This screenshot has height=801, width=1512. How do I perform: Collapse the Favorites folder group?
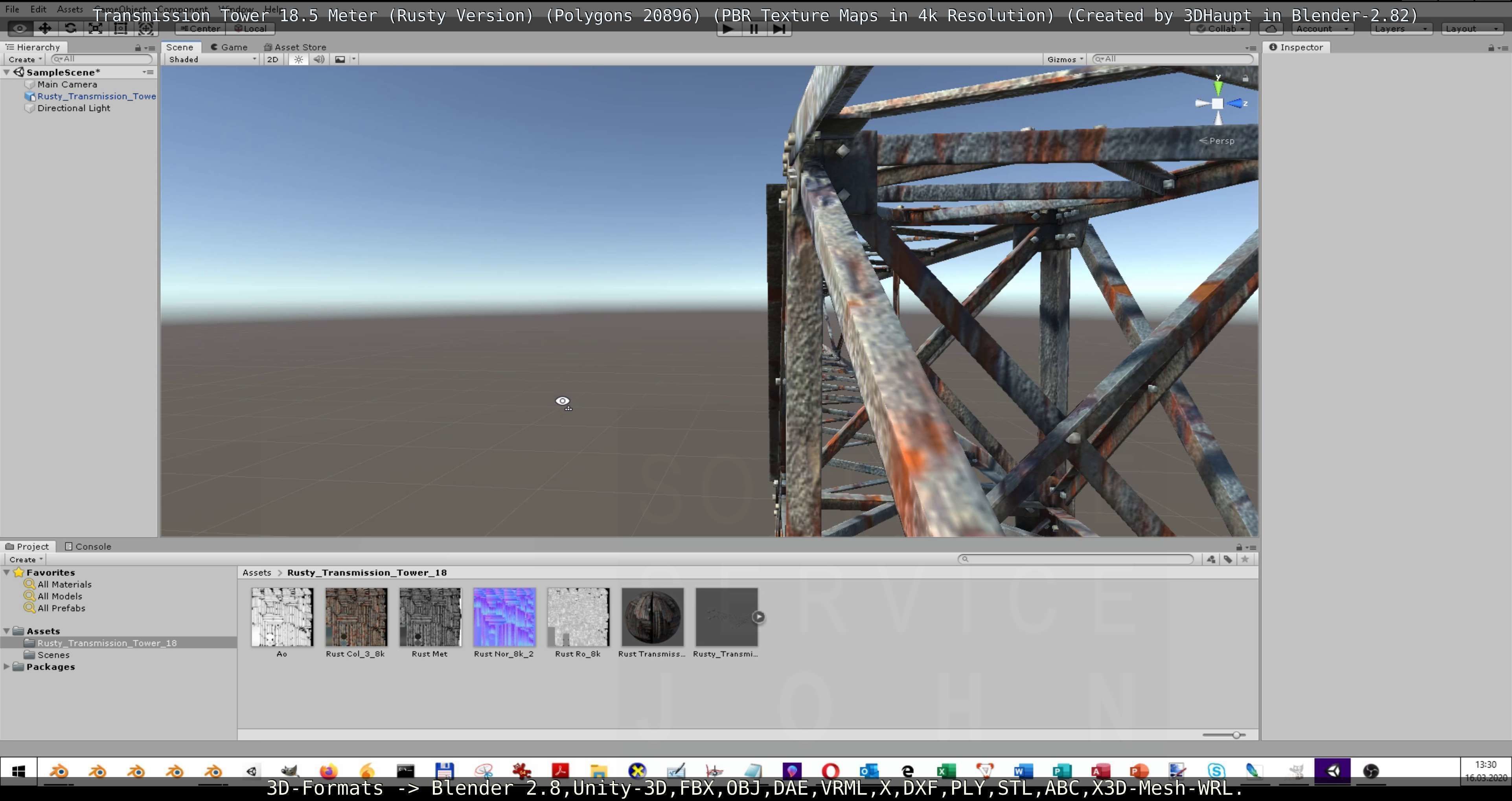pyautogui.click(x=6, y=573)
